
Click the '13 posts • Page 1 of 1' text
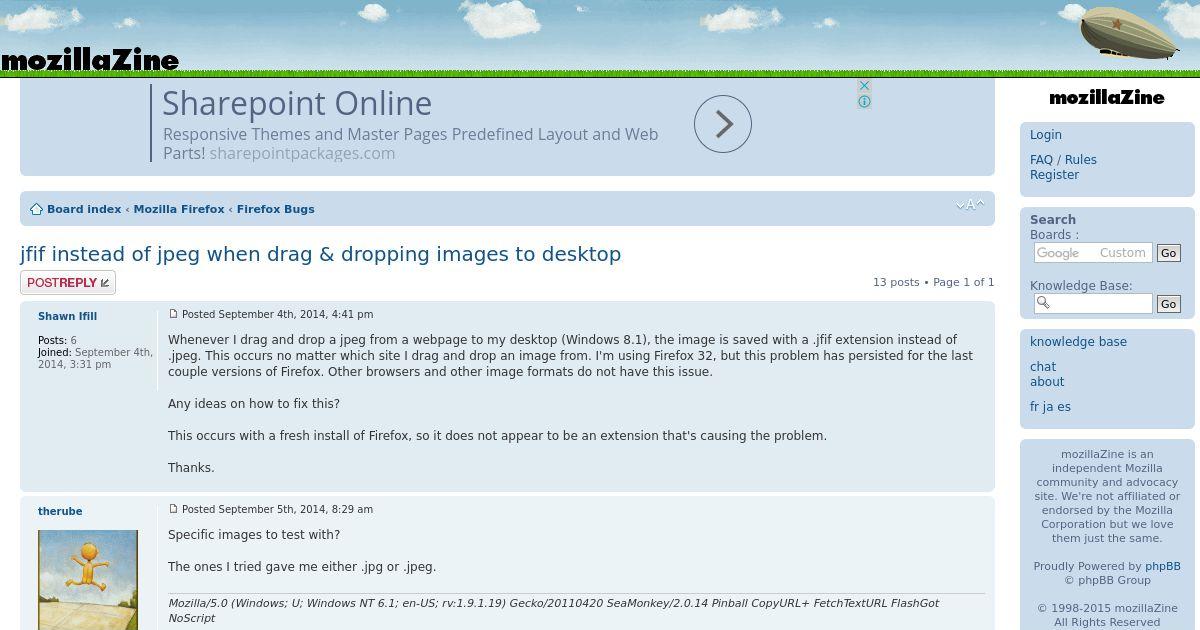click(933, 282)
